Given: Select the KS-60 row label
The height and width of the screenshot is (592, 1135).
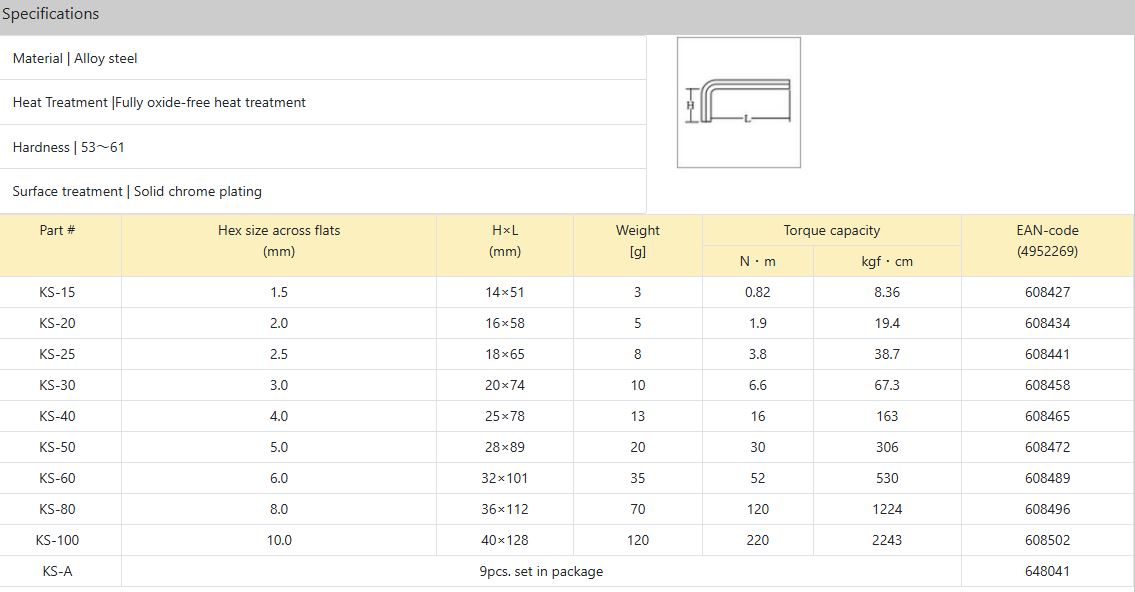Looking at the screenshot, I should pyautogui.click(x=57, y=478).
